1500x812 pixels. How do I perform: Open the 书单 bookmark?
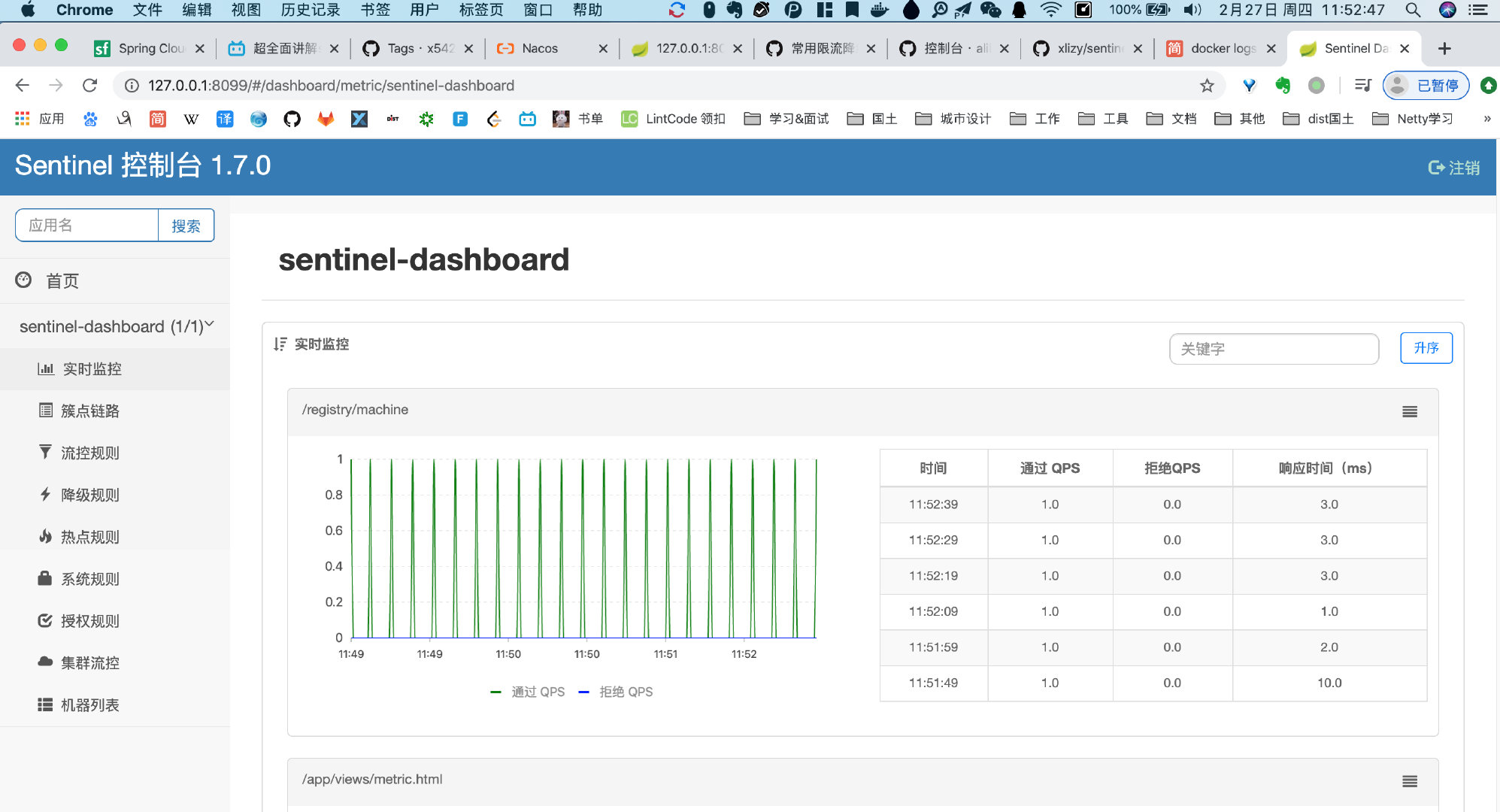[x=577, y=119]
